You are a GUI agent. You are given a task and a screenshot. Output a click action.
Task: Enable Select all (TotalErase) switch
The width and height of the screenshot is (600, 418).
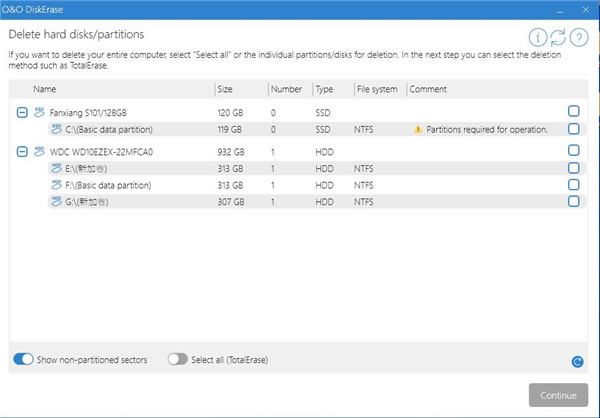point(178,359)
